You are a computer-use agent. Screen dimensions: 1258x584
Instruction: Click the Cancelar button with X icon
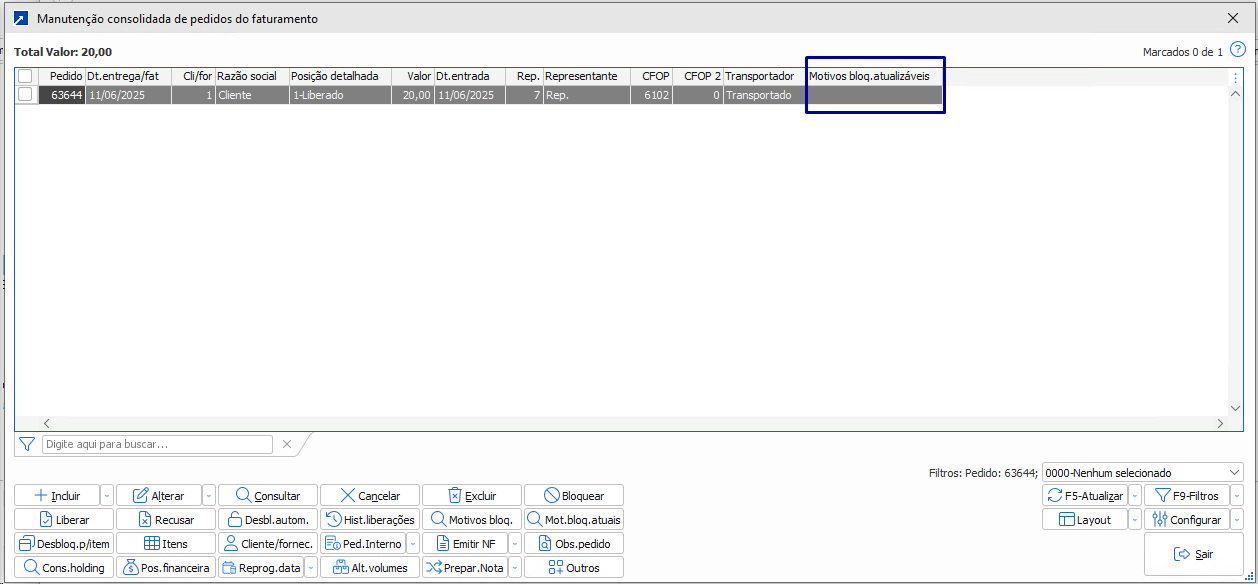point(370,495)
